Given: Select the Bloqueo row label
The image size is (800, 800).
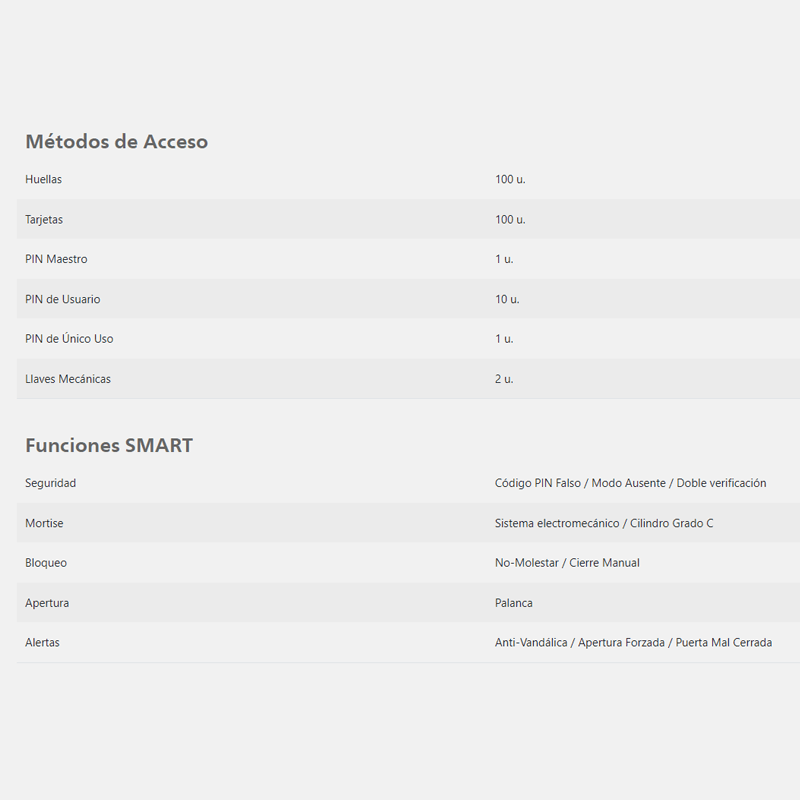Looking at the screenshot, I should pos(46,563).
